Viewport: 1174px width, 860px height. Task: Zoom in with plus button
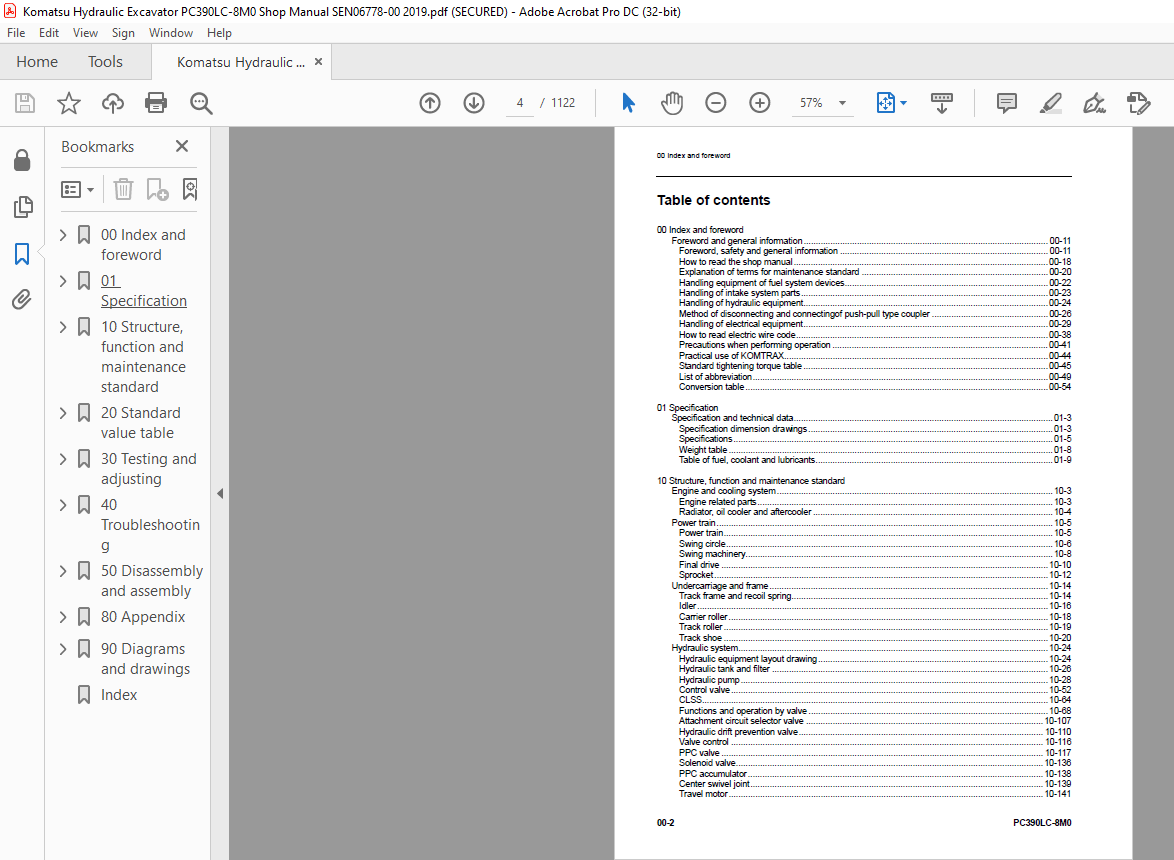click(x=760, y=103)
